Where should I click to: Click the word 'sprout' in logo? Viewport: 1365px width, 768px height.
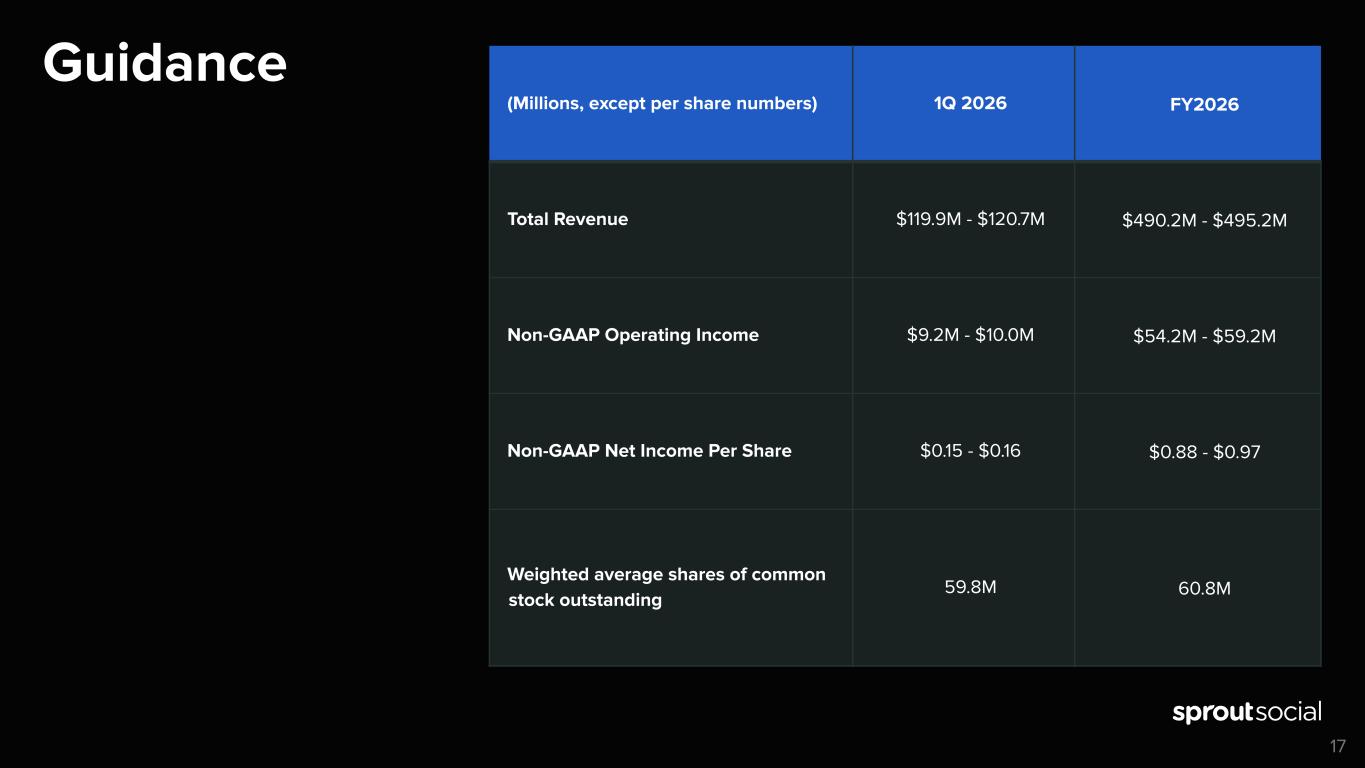pyautogui.click(x=1212, y=714)
